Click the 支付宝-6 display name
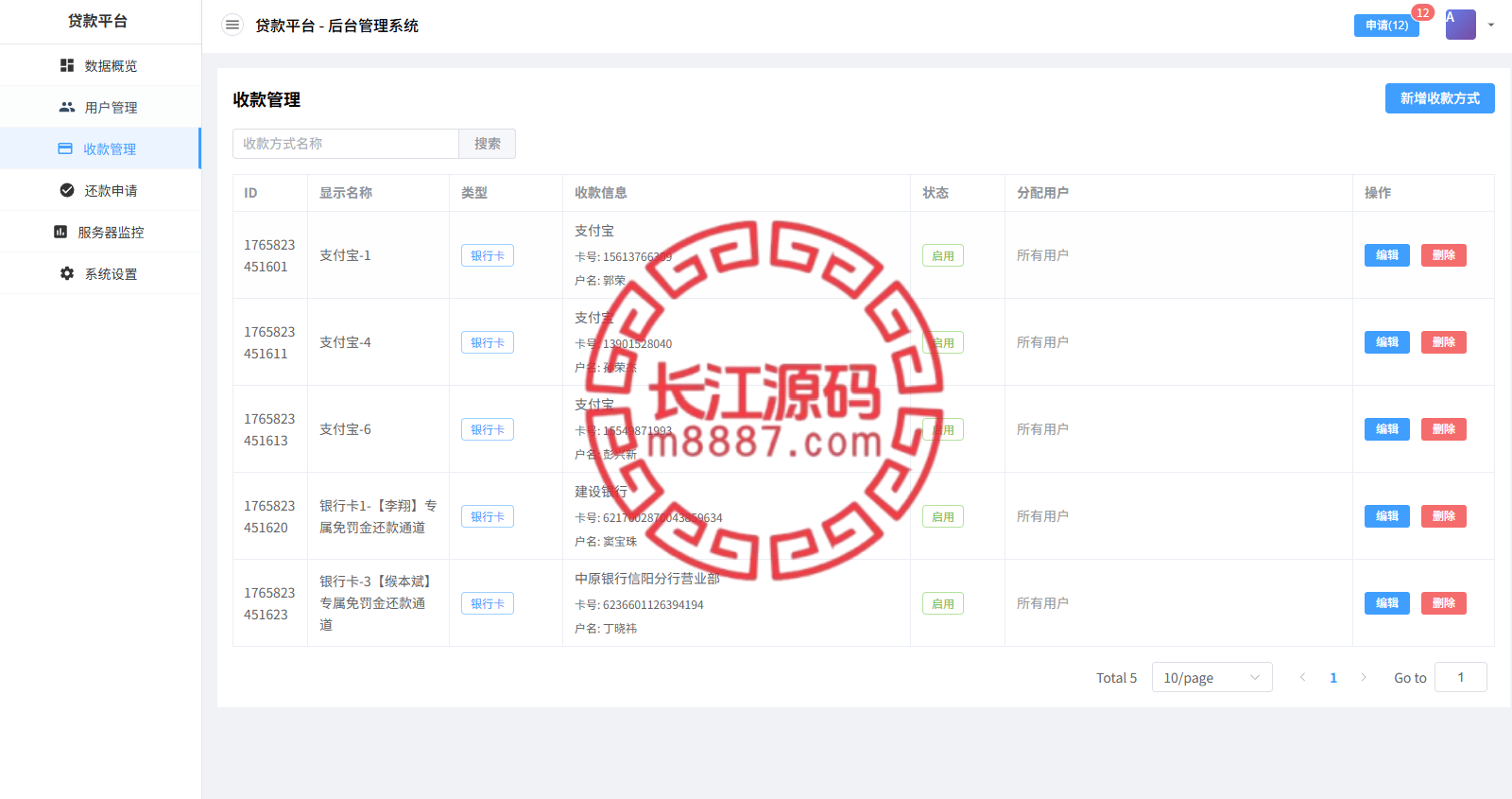This screenshot has width=1512, height=799. tap(345, 429)
